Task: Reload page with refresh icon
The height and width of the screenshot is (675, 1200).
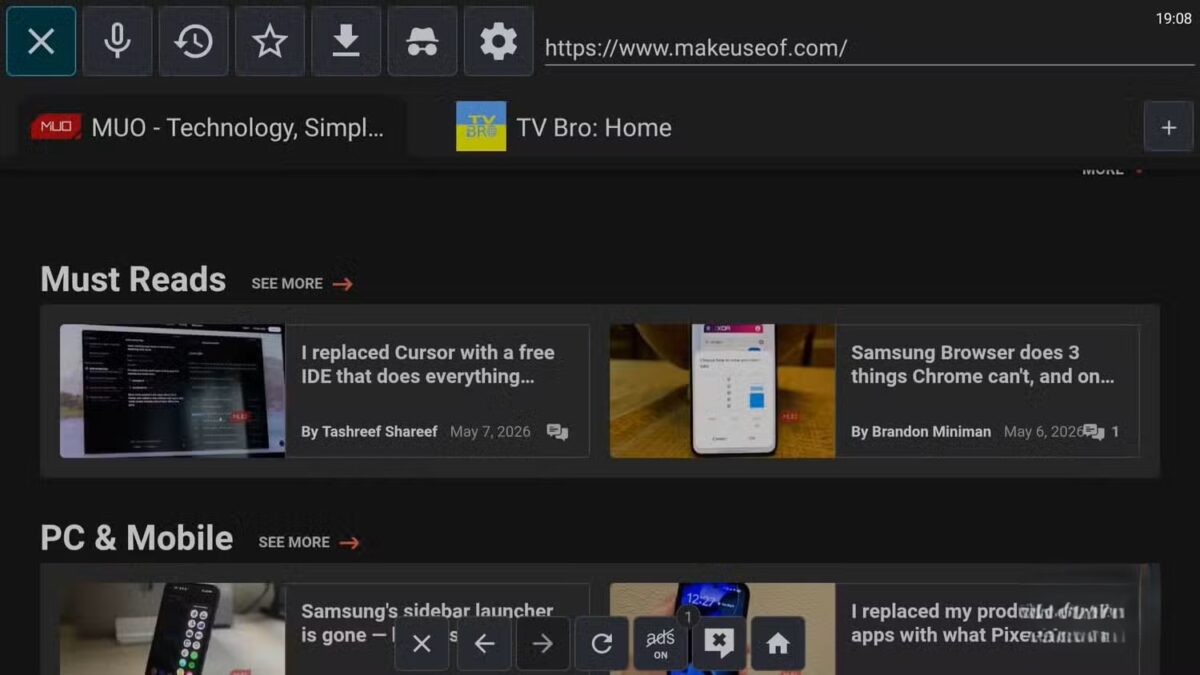Action: tap(602, 644)
